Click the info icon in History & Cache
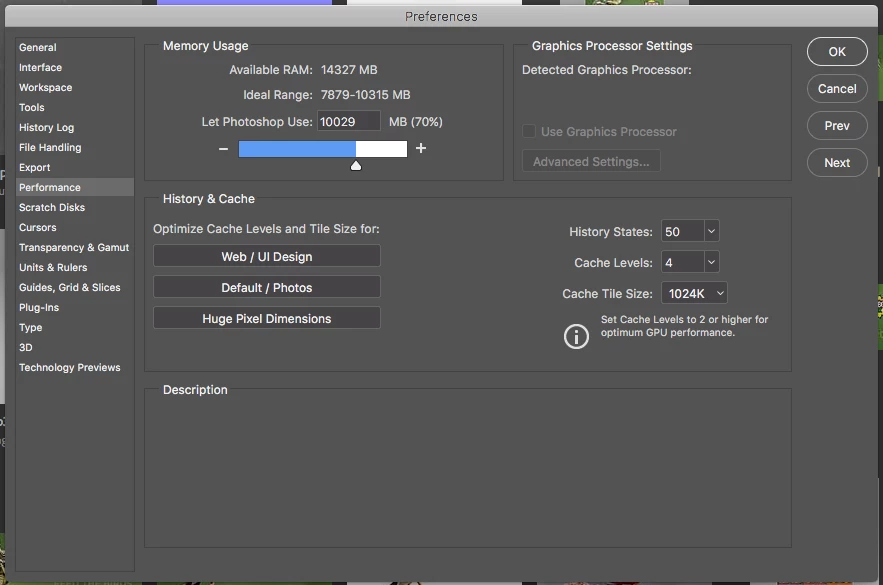This screenshot has height=585, width=883. [576, 337]
